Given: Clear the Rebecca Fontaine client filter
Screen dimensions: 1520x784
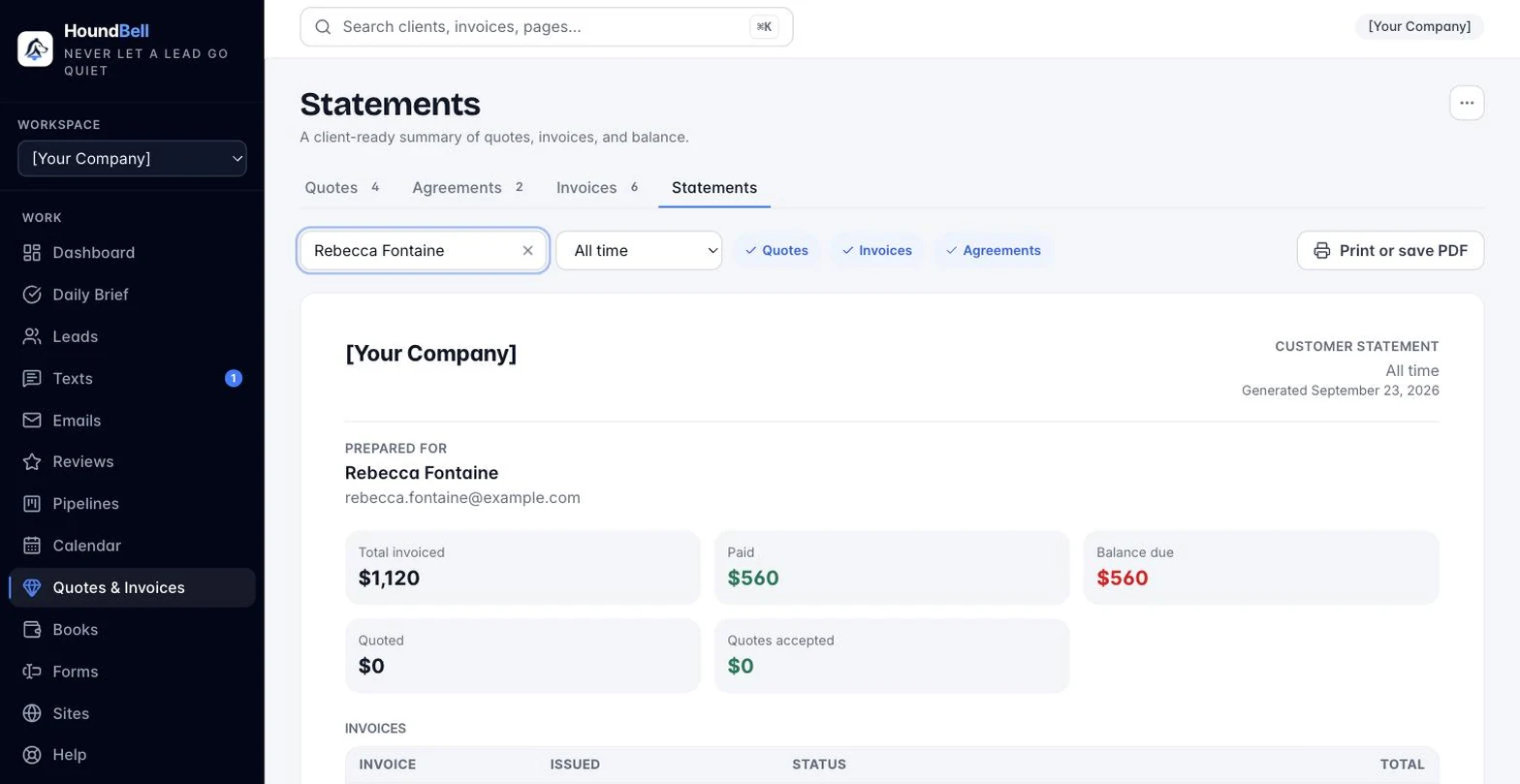Looking at the screenshot, I should [528, 251].
